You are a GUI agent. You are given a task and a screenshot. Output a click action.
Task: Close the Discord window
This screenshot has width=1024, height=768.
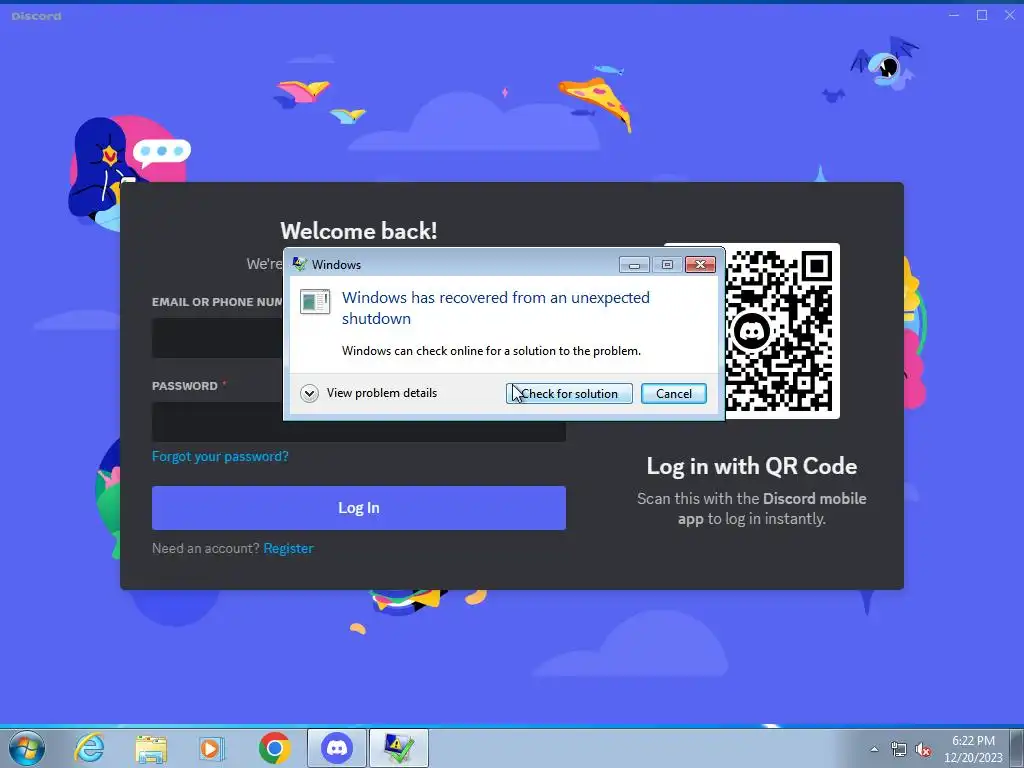(1010, 15)
